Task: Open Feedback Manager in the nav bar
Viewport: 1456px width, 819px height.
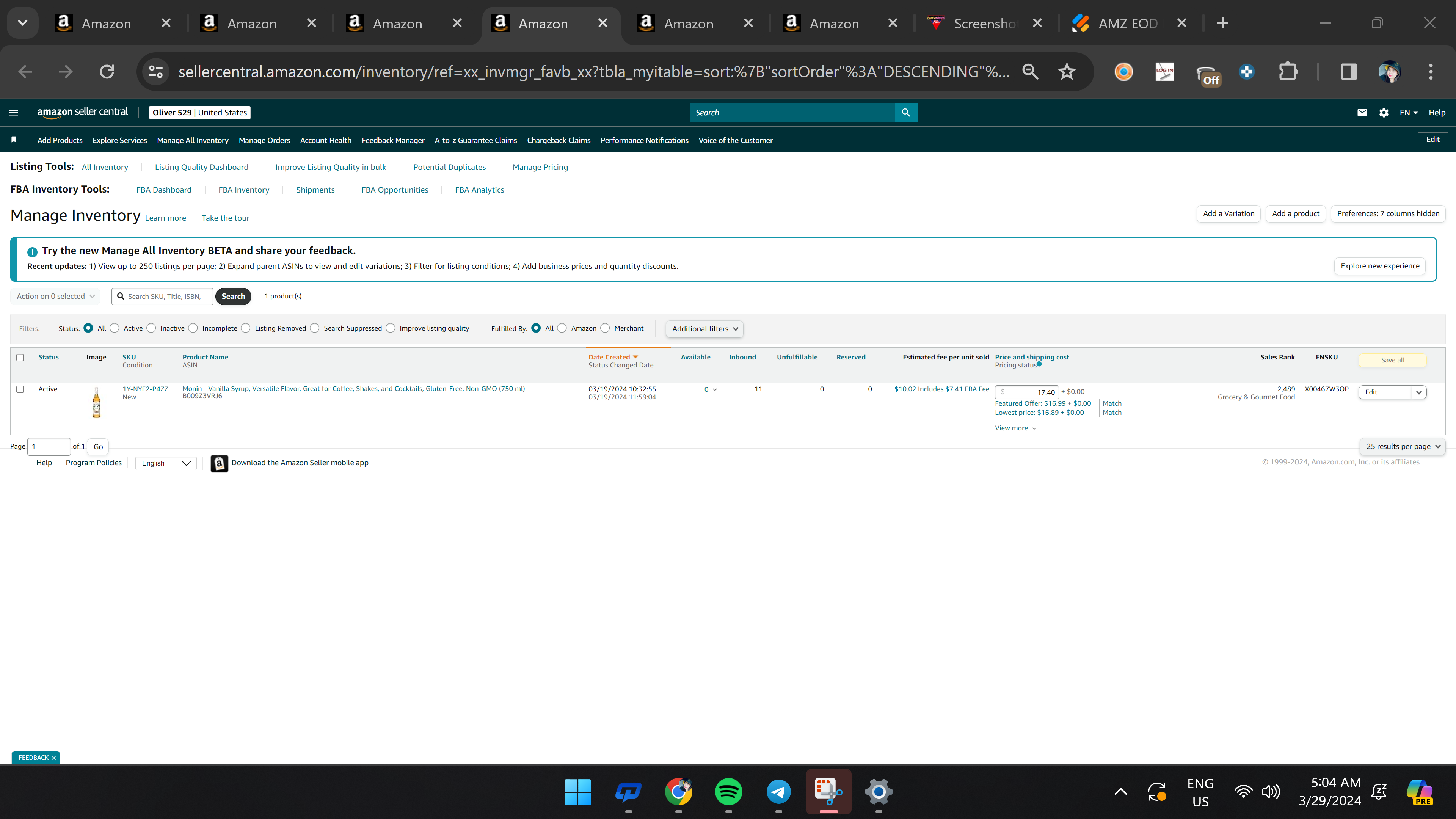Action: (x=393, y=140)
